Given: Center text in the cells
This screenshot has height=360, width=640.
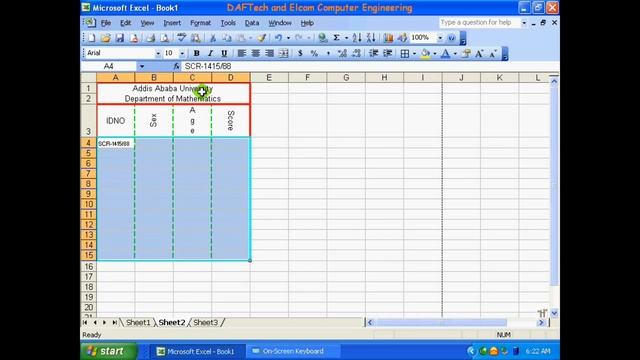Looking at the screenshot, I should (256, 53).
